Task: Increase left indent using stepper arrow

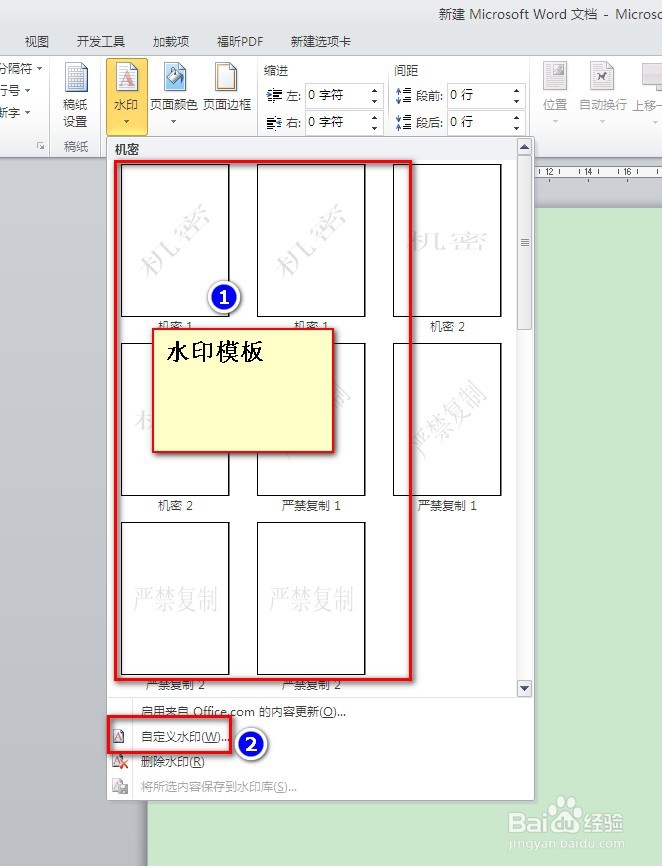Action: pos(374,91)
